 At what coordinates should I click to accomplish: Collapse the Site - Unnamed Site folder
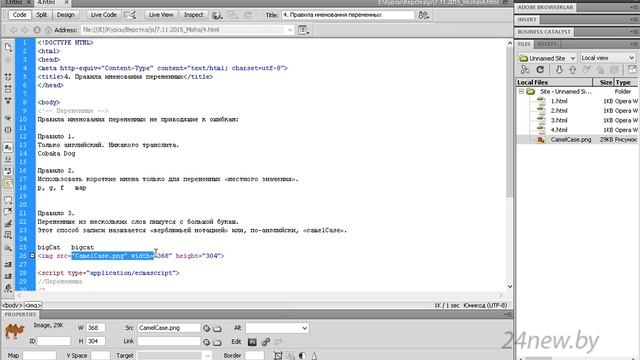[521, 92]
